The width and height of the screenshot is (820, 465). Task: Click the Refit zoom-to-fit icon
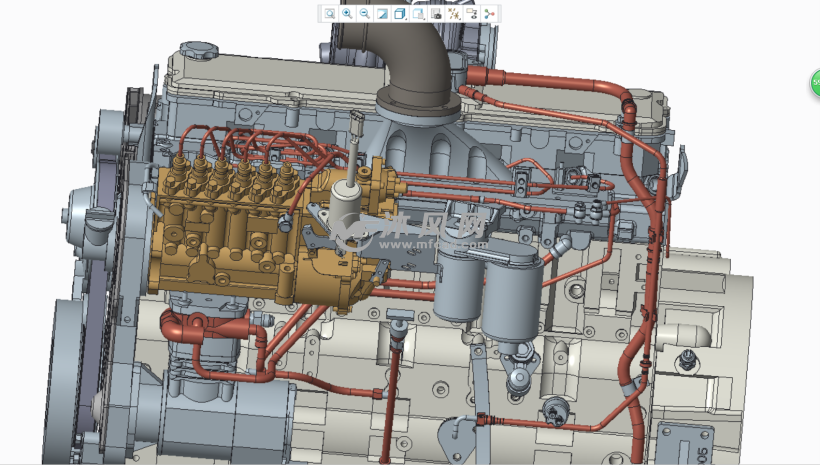(329, 13)
